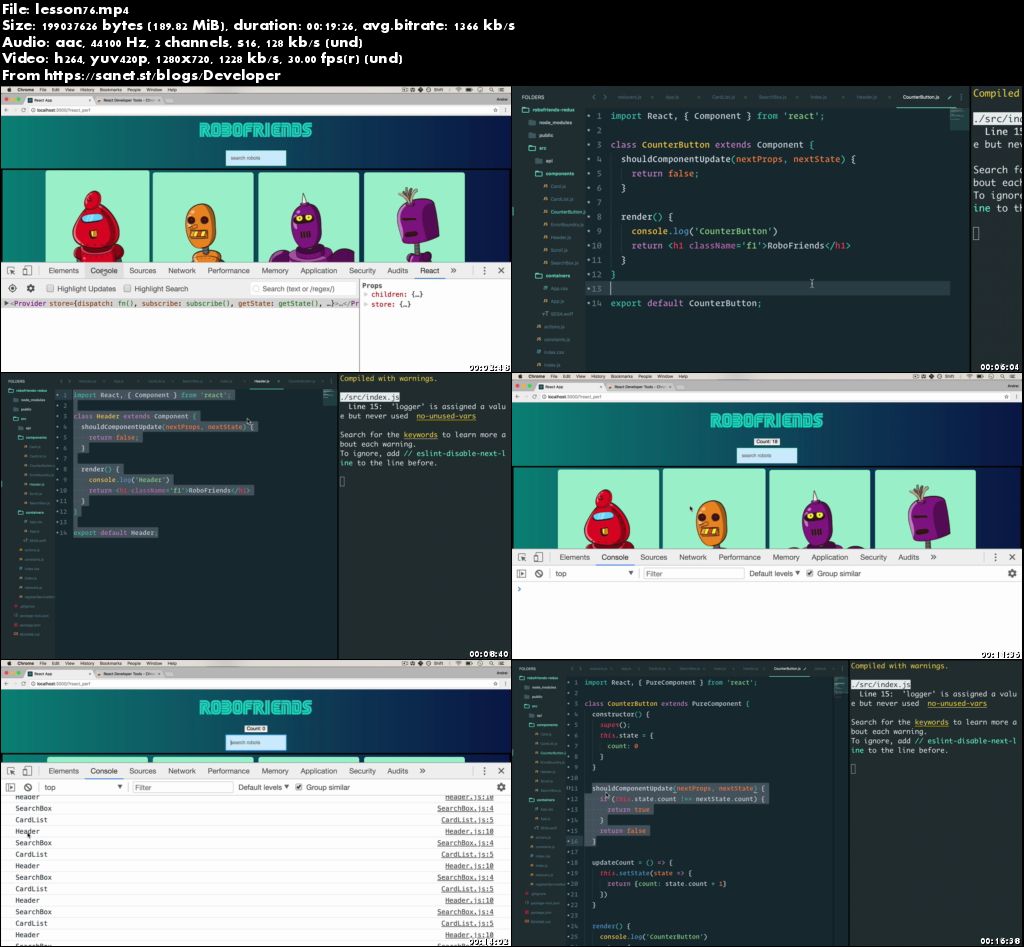Follow keywords link in 00:16:38 terminal

pyautogui.click(x=931, y=722)
